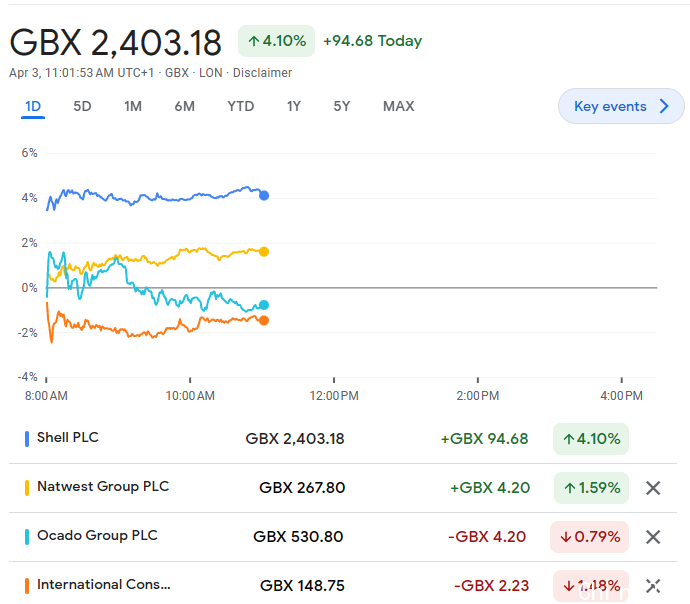Click Natwest 1.59% gain badge
This screenshot has width=690, height=604.
tap(591, 488)
